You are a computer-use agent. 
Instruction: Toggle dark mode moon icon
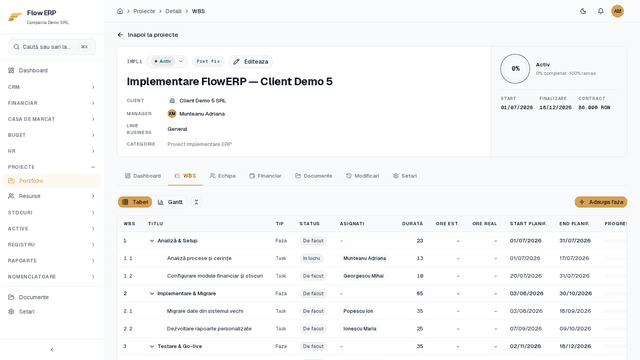583,11
